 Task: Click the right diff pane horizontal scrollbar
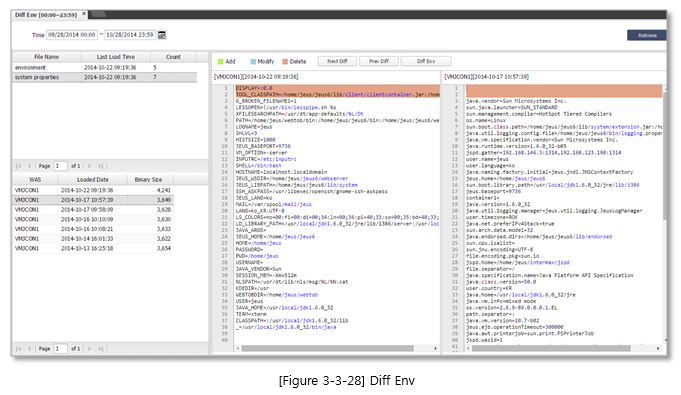[x=551, y=349]
